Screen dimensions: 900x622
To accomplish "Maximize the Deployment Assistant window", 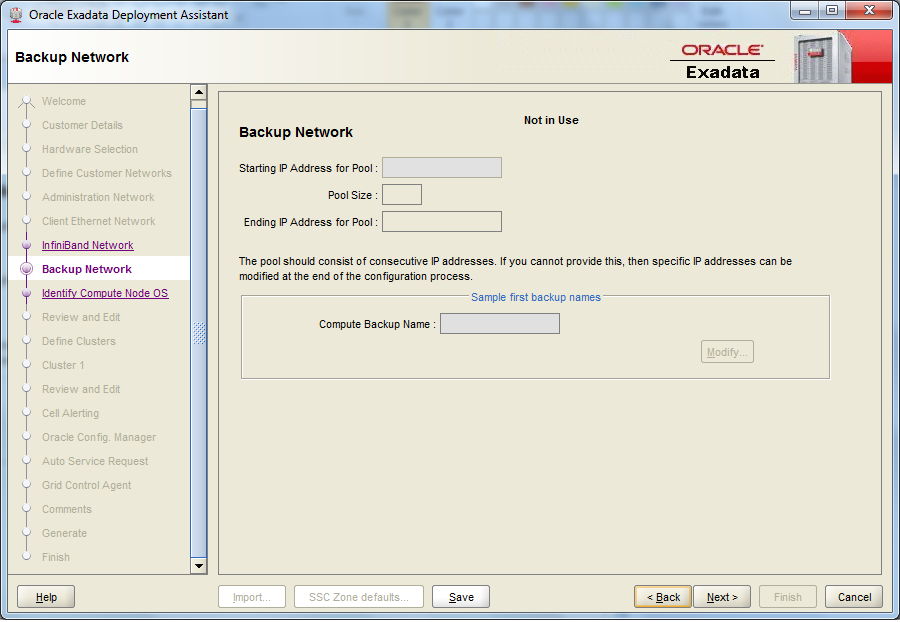I will pyautogui.click(x=832, y=11).
